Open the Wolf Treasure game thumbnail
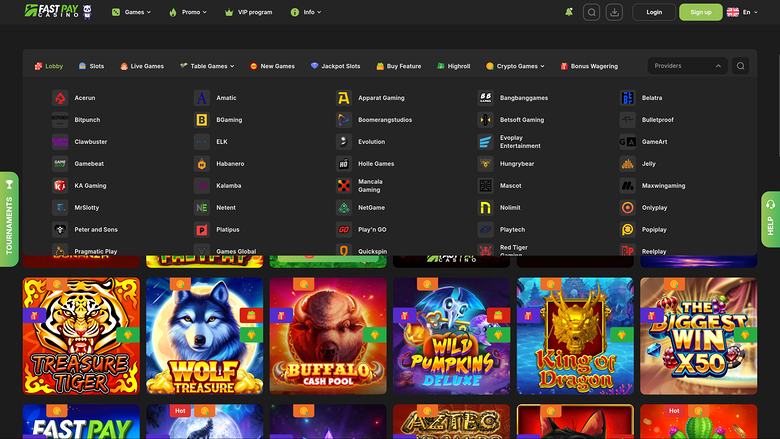 click(204, 336)
